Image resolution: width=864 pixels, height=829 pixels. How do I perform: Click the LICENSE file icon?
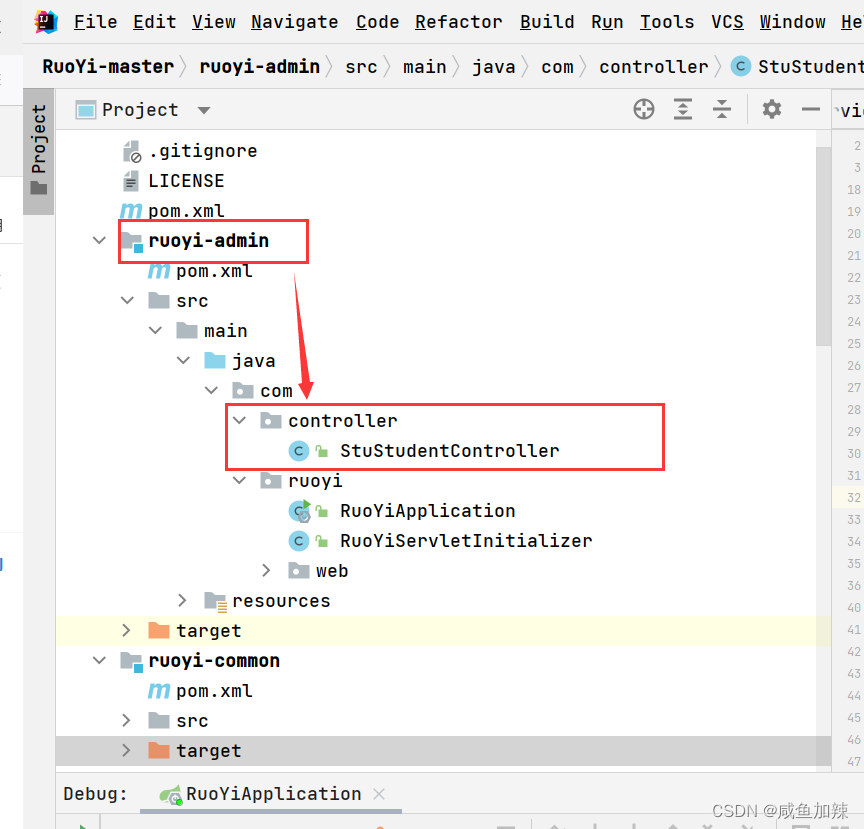pyautogui.click(x=131, y=181)
